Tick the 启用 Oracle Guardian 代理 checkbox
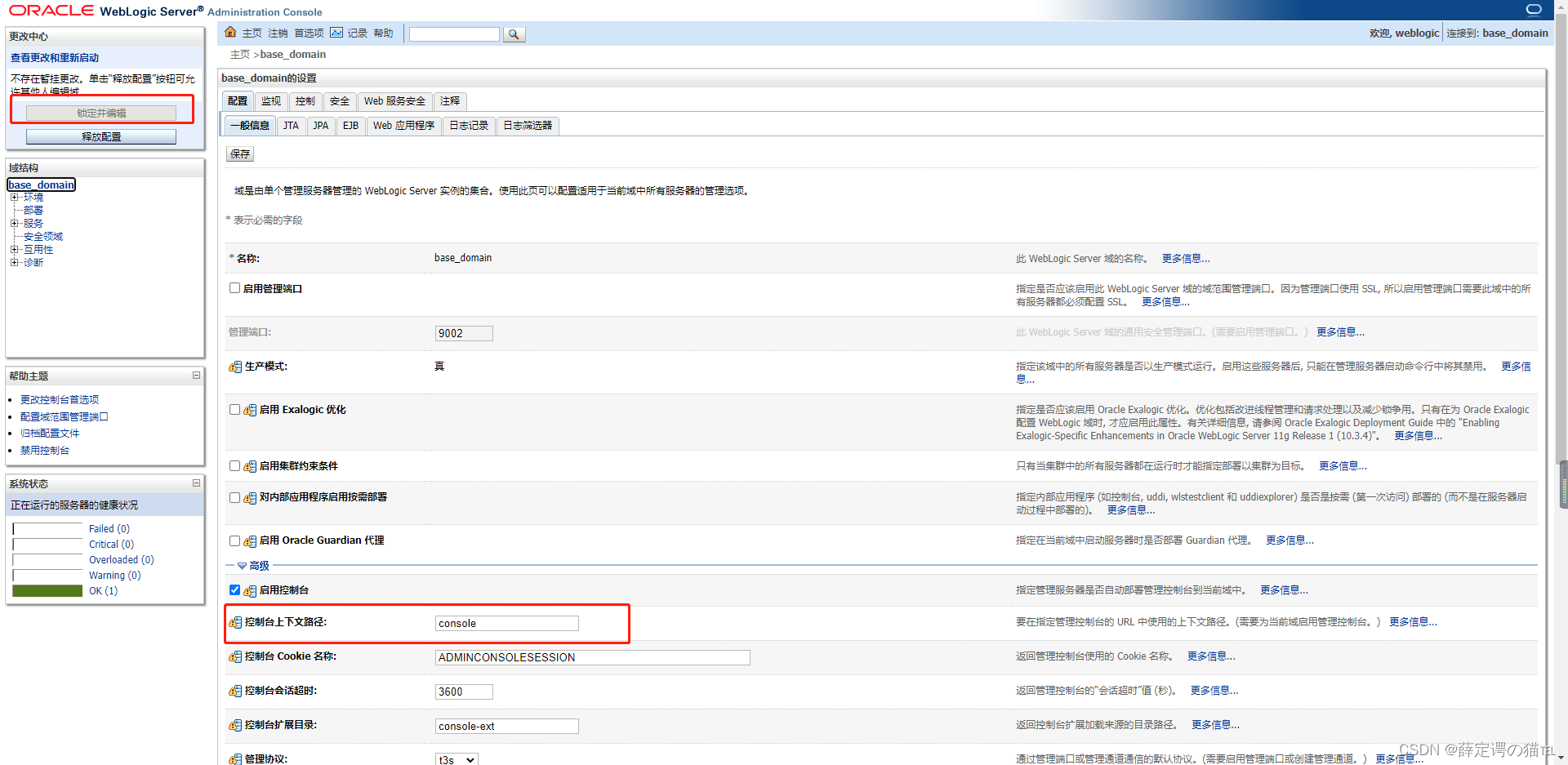 234,540
